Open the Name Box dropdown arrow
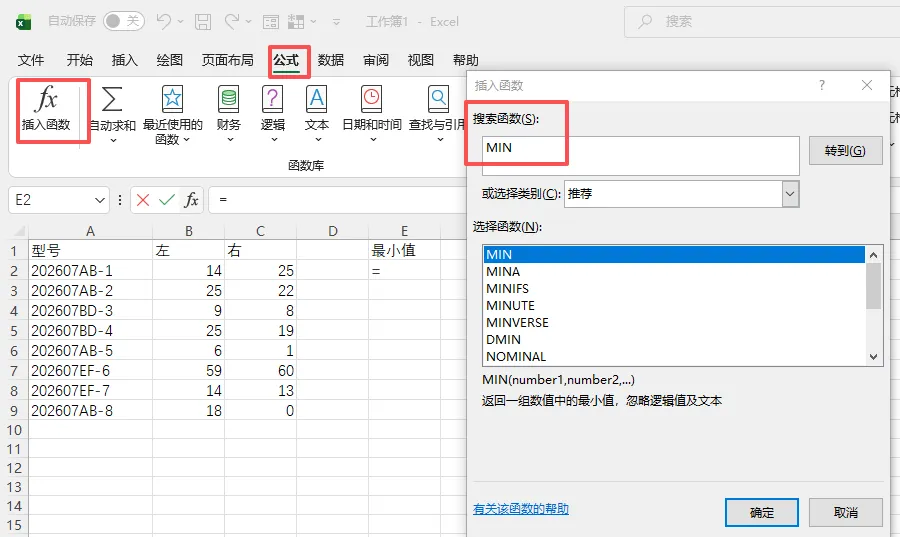Viewport: 900px width, 537px height. pos(100,200)
